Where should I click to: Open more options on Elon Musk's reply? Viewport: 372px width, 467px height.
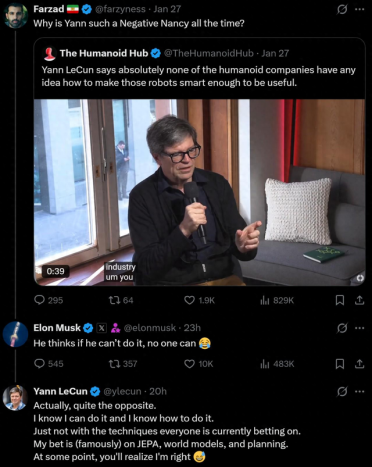point(360,328)
